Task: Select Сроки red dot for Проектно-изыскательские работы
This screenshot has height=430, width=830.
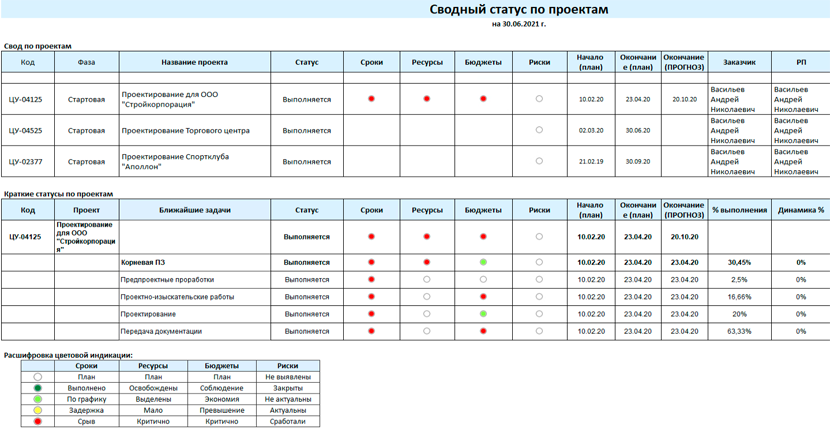Action: pyautogui.click(x=372, y=297)
